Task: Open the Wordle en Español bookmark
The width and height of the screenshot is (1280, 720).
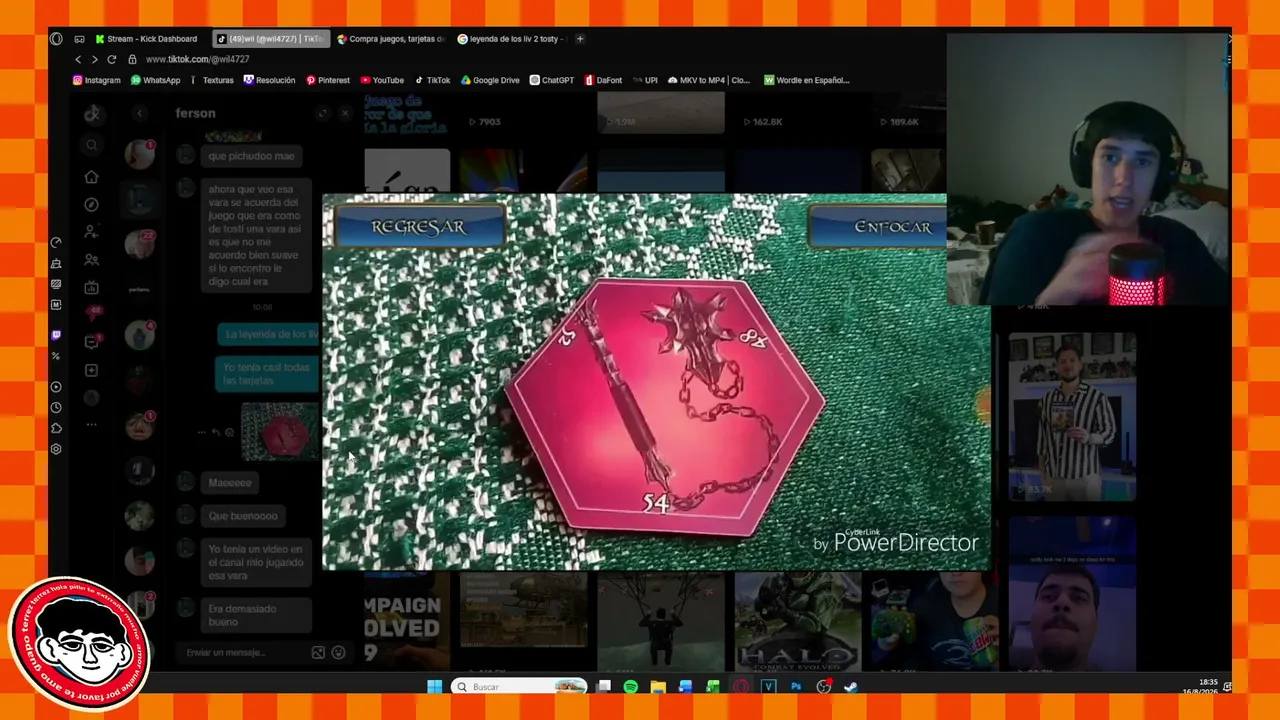Action: [807, 80]
